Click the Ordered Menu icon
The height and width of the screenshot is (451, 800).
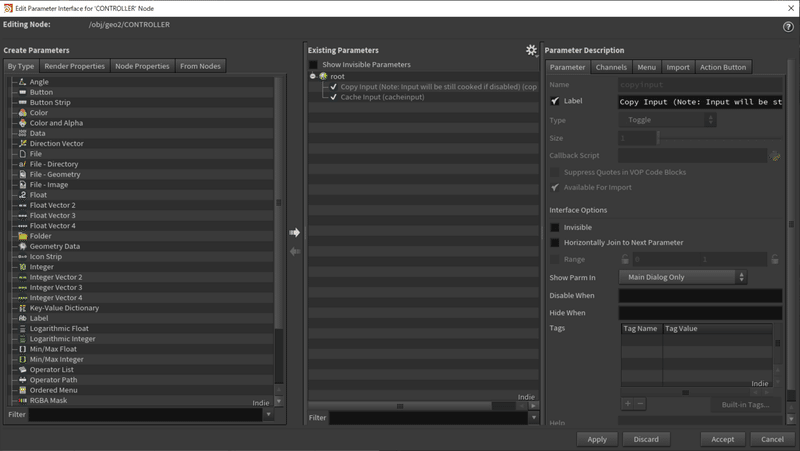pyautogui.click(x=22, y=390)
